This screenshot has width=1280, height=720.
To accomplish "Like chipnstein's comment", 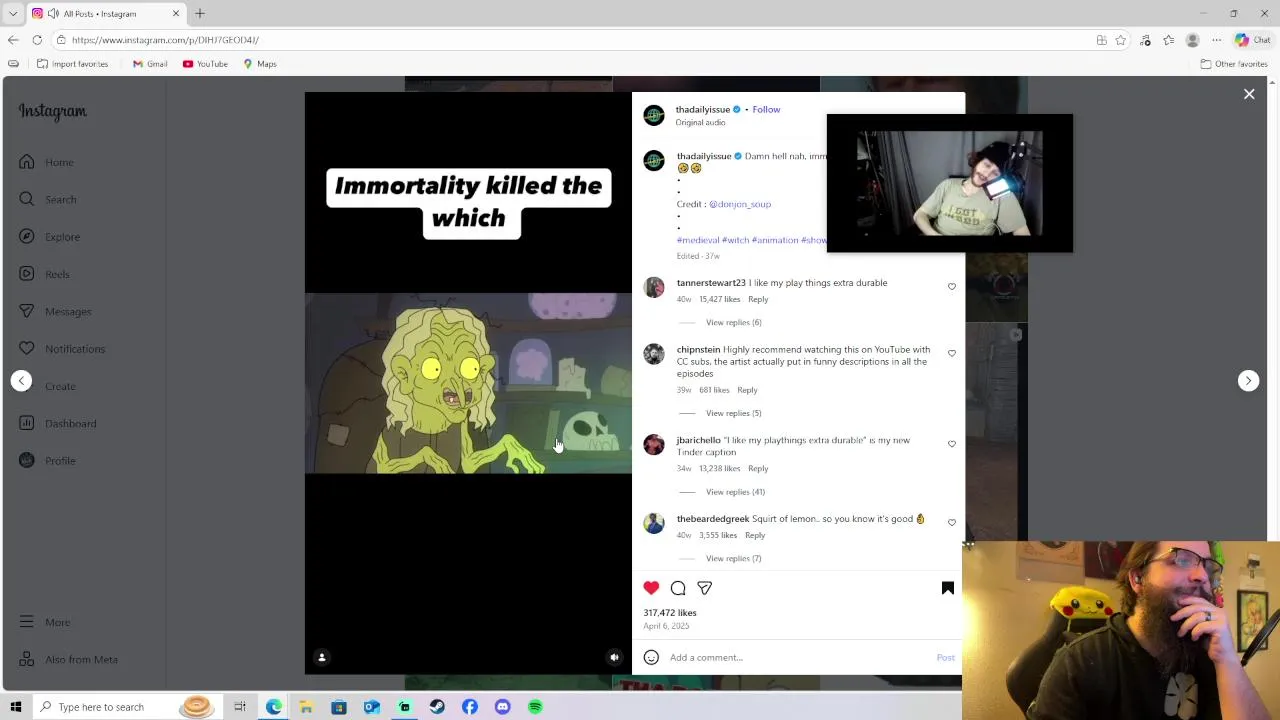I will click(x=952, y=354).
